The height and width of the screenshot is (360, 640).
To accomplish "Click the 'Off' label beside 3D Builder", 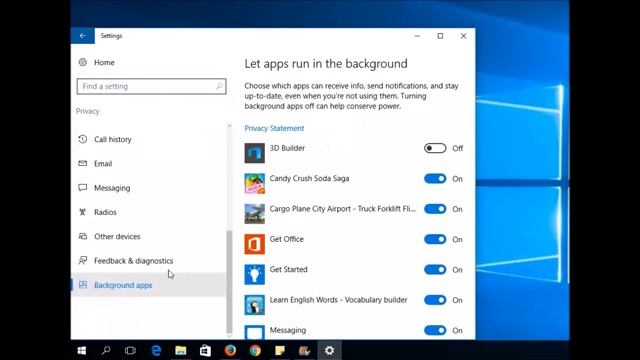I will pos(458,148).
